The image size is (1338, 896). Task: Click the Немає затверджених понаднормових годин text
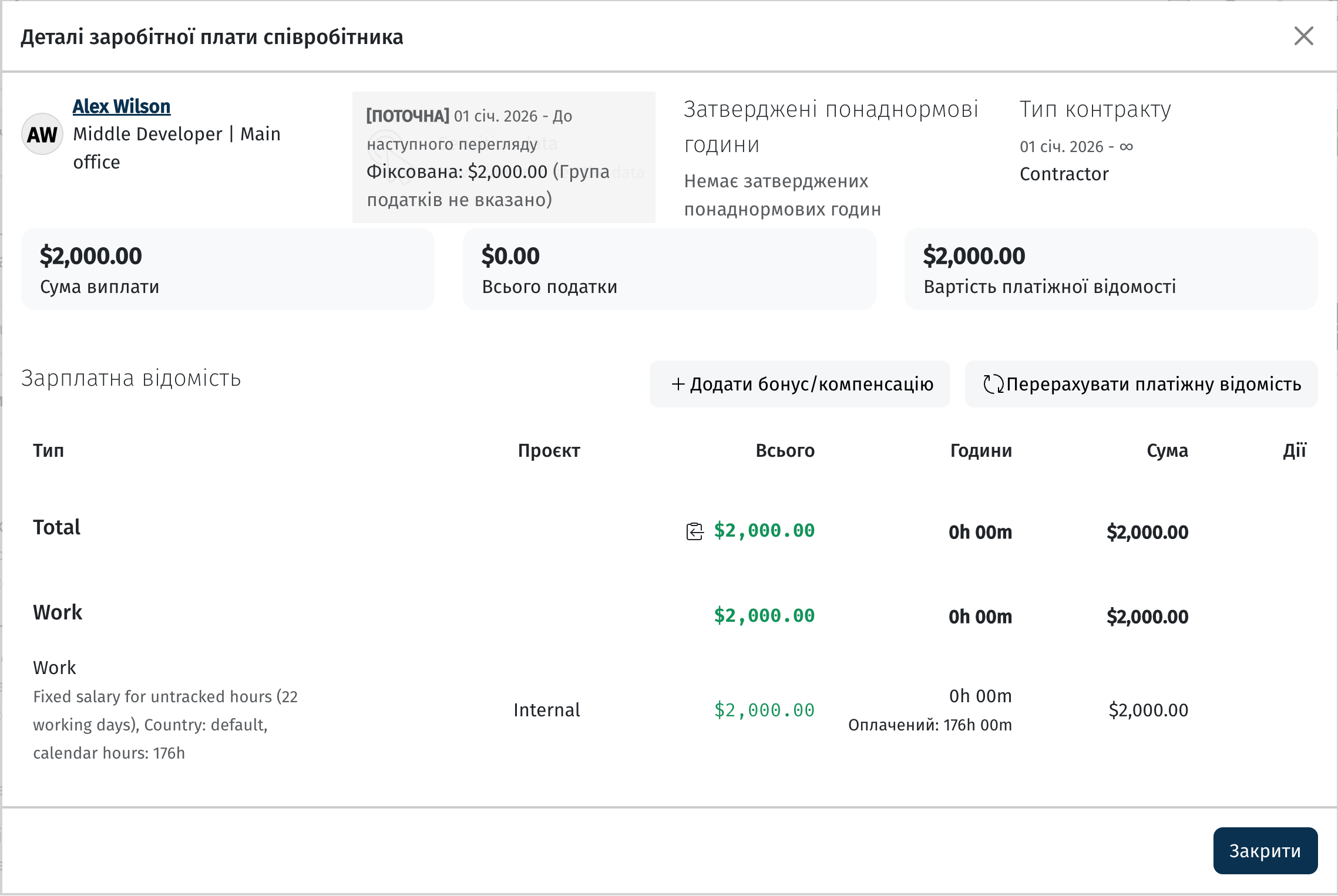[782, 195]
